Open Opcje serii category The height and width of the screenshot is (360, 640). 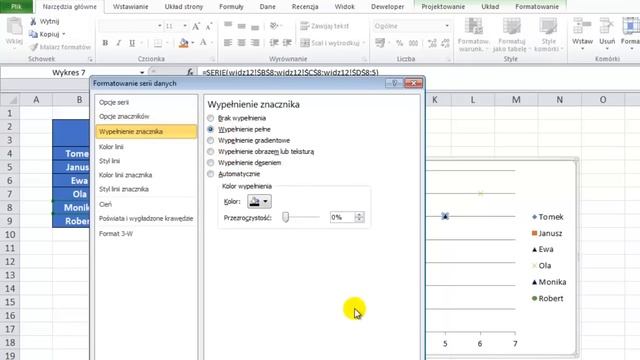point(114,102)
